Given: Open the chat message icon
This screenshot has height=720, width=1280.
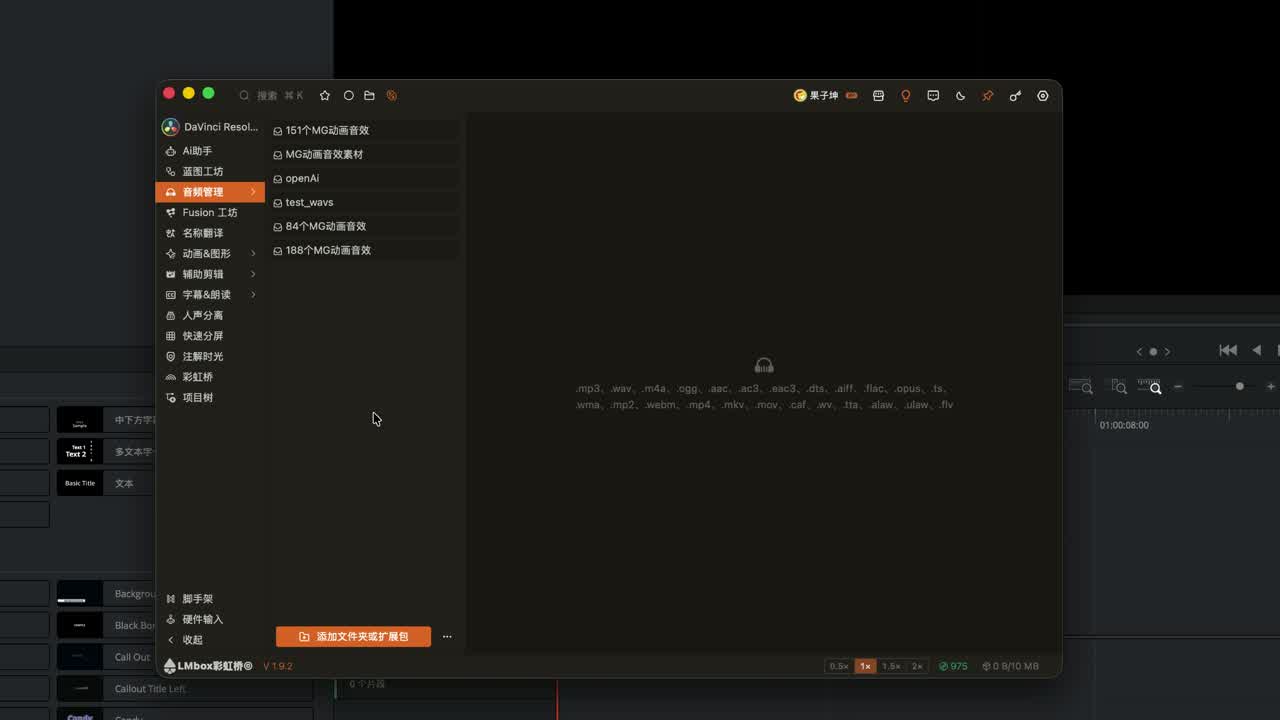Looking at the screenshot, I should pyautogui.click(x=933, y=96).
